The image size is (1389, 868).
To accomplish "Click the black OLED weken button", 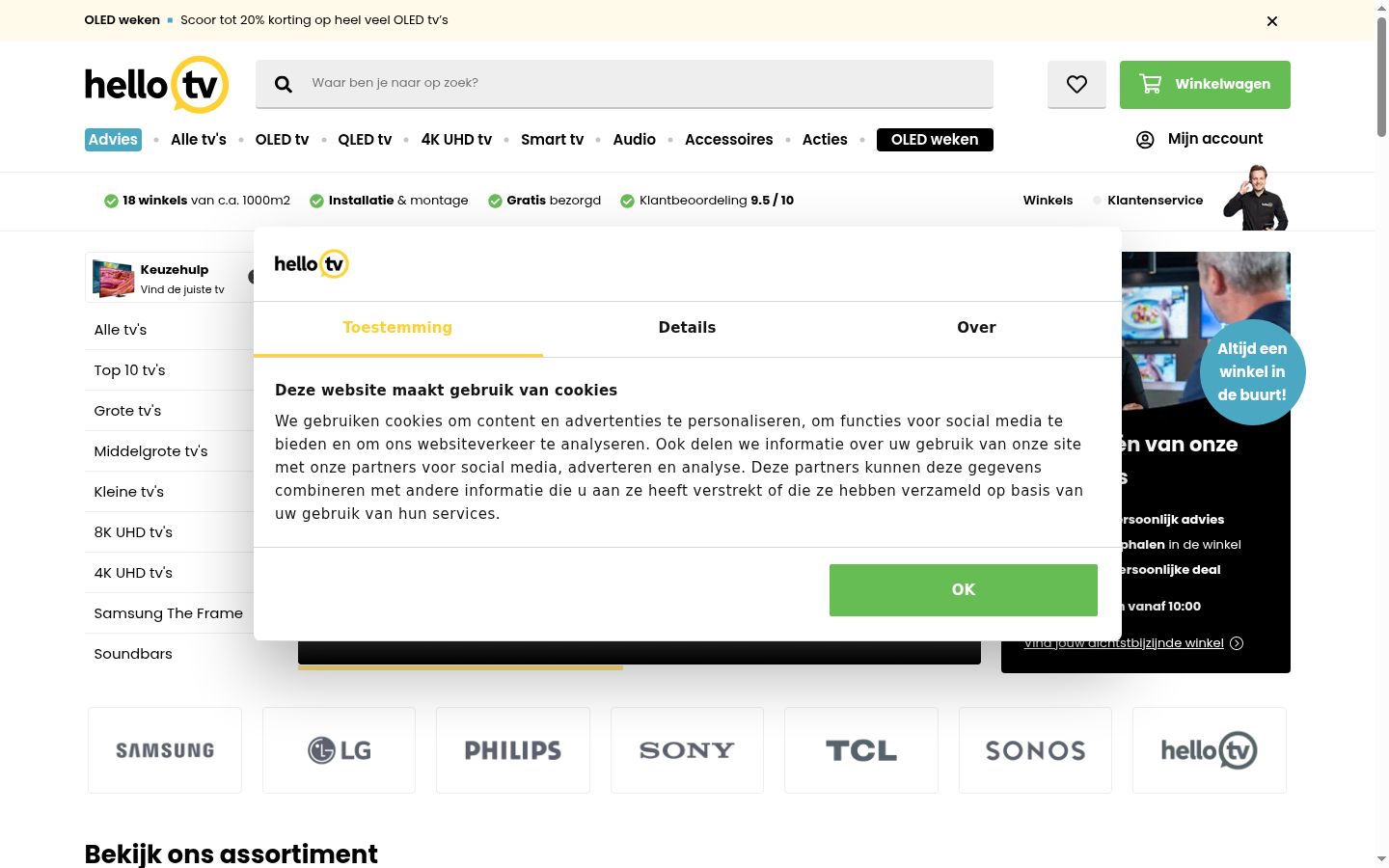I will [935, 140].
